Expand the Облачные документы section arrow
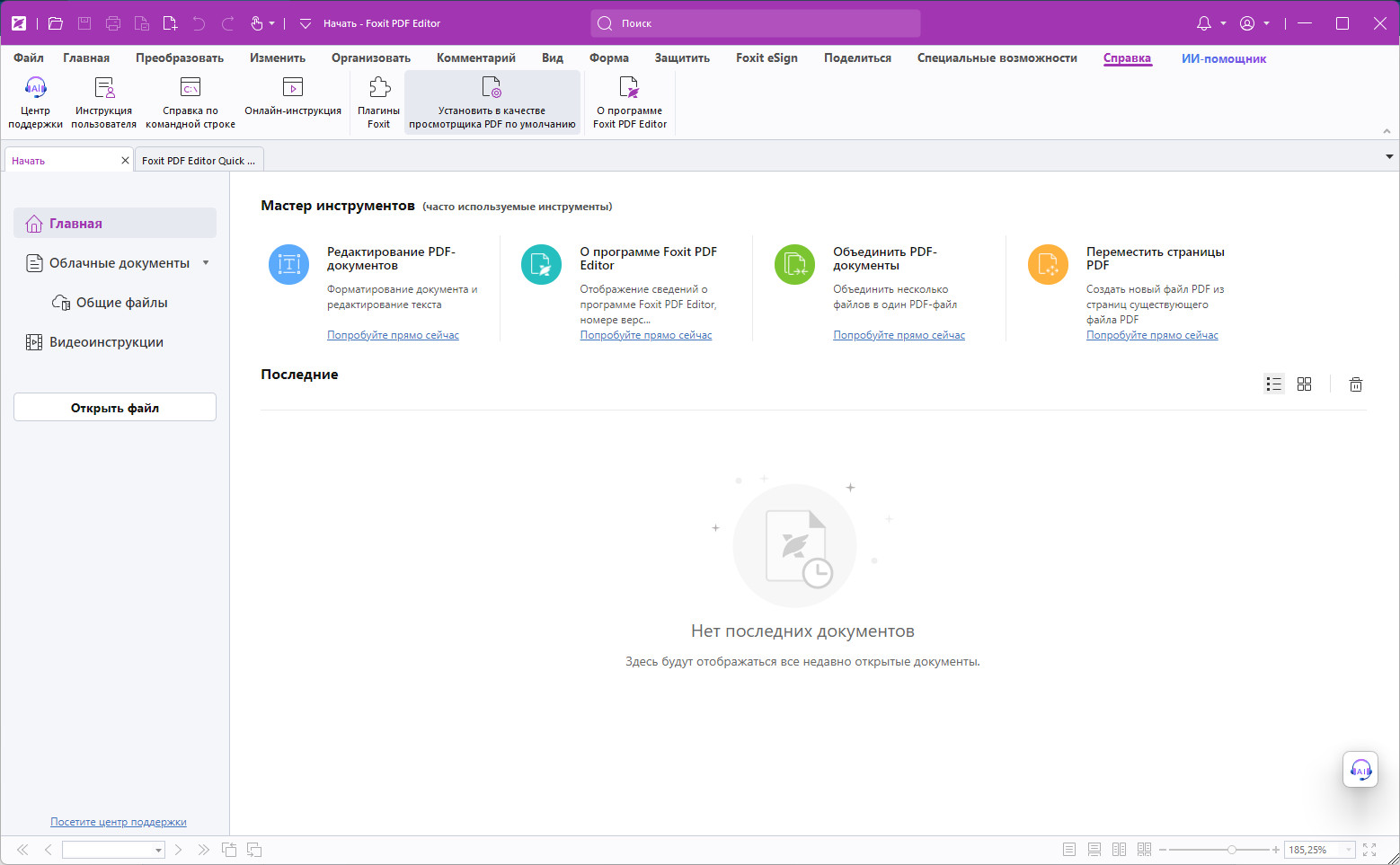Screen dimensions: 1400x865 click(x=206, y=263)
